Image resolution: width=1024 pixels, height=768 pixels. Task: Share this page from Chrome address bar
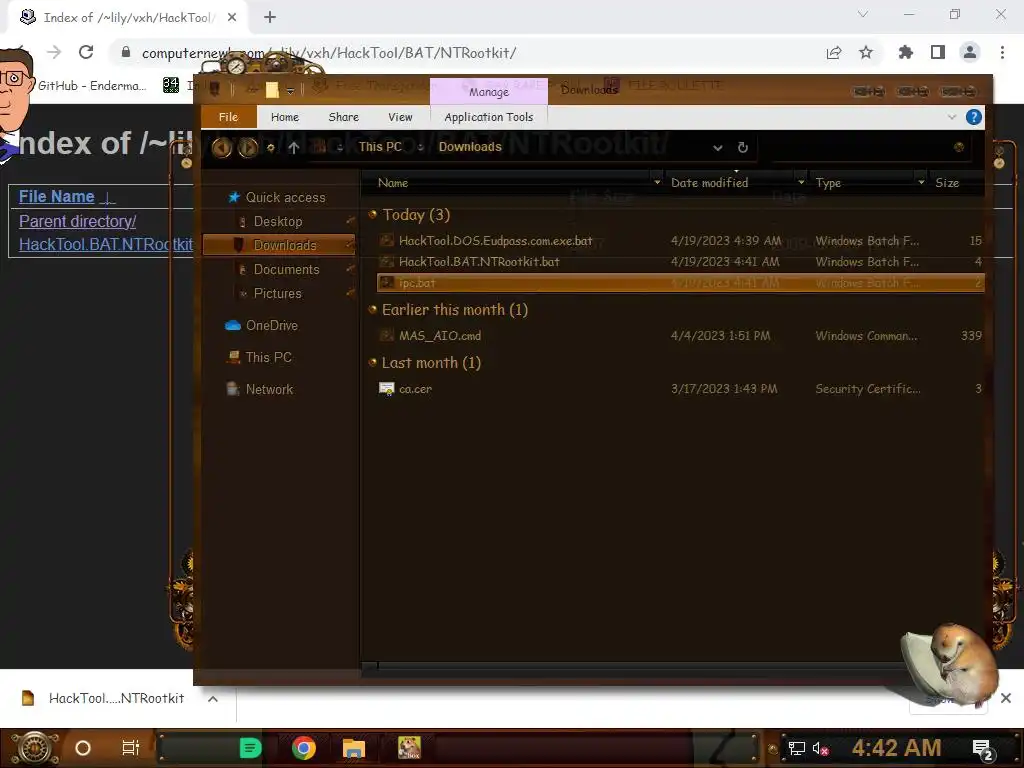[834, 52]
